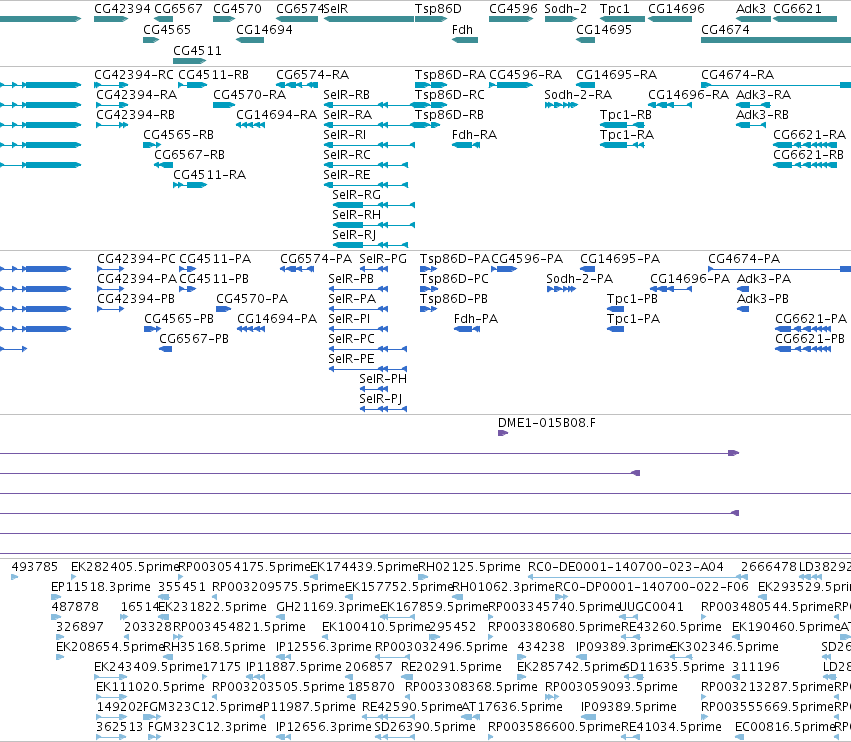
Task: Select the Adk3-PB protein label
Action: (763, 299)
